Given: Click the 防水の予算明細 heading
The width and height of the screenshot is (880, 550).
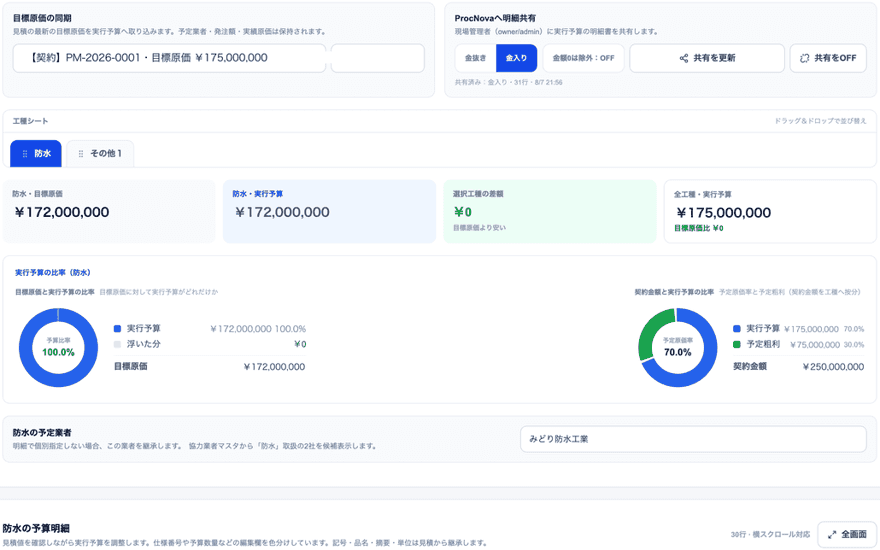Looking at the screenshot, I should [x=36, y=529].
